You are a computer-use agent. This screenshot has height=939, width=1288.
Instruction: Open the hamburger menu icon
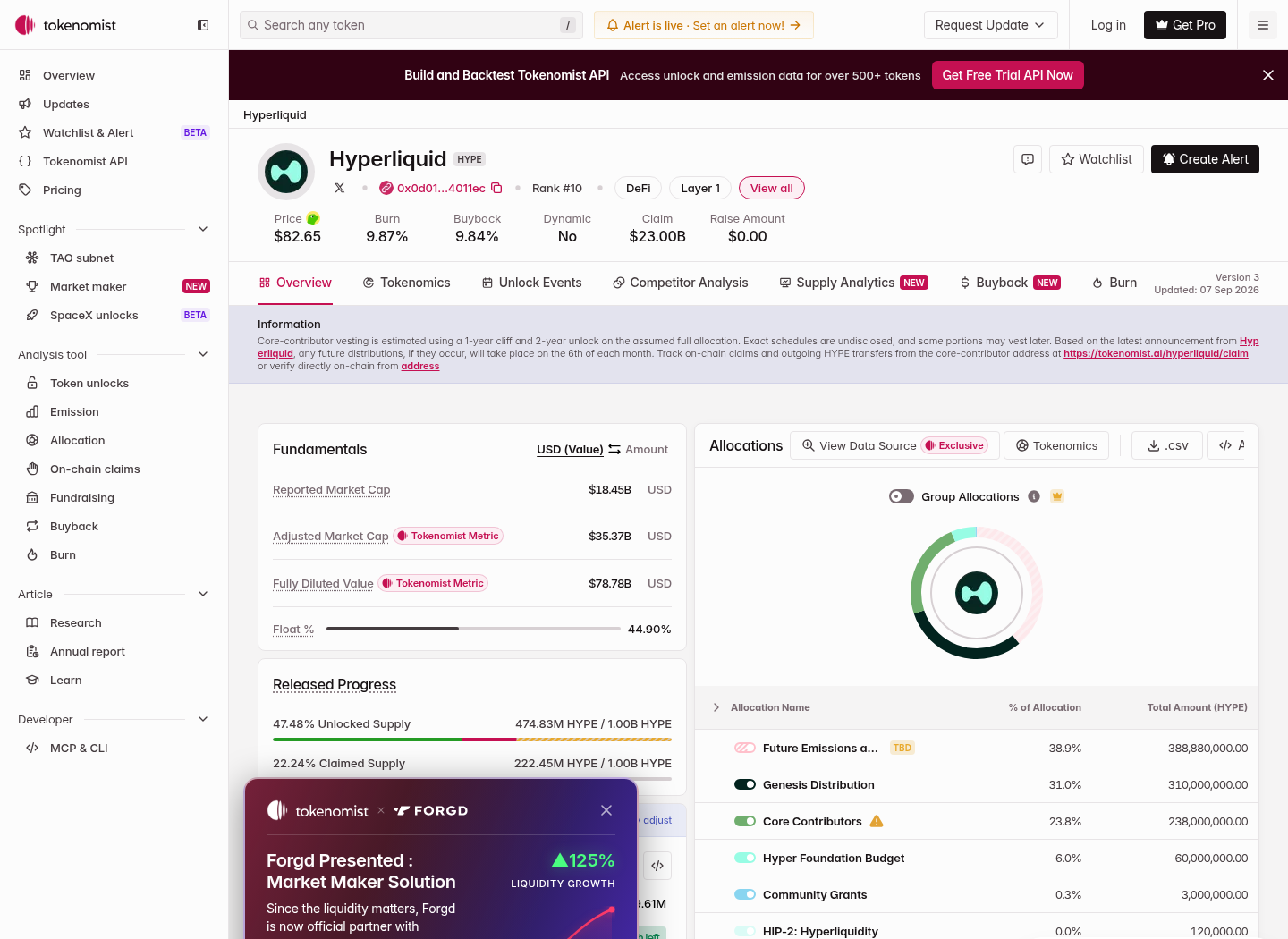[1263, 25]
